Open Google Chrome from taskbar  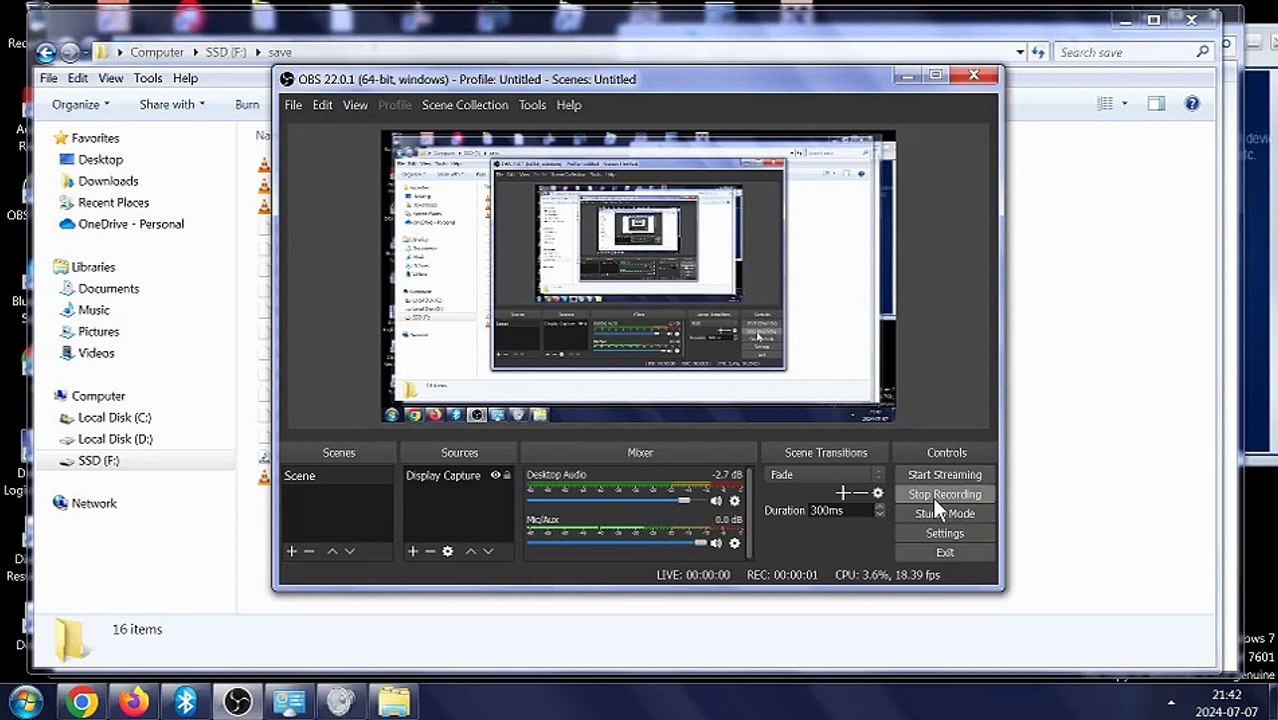click(82, 702)
